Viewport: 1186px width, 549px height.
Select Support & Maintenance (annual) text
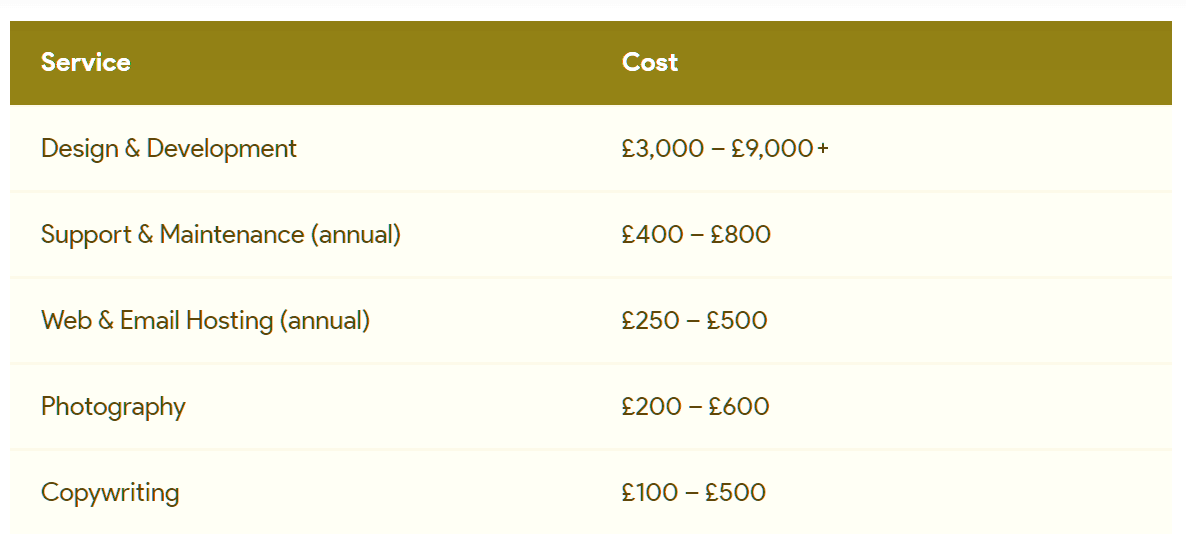point(221,234)
